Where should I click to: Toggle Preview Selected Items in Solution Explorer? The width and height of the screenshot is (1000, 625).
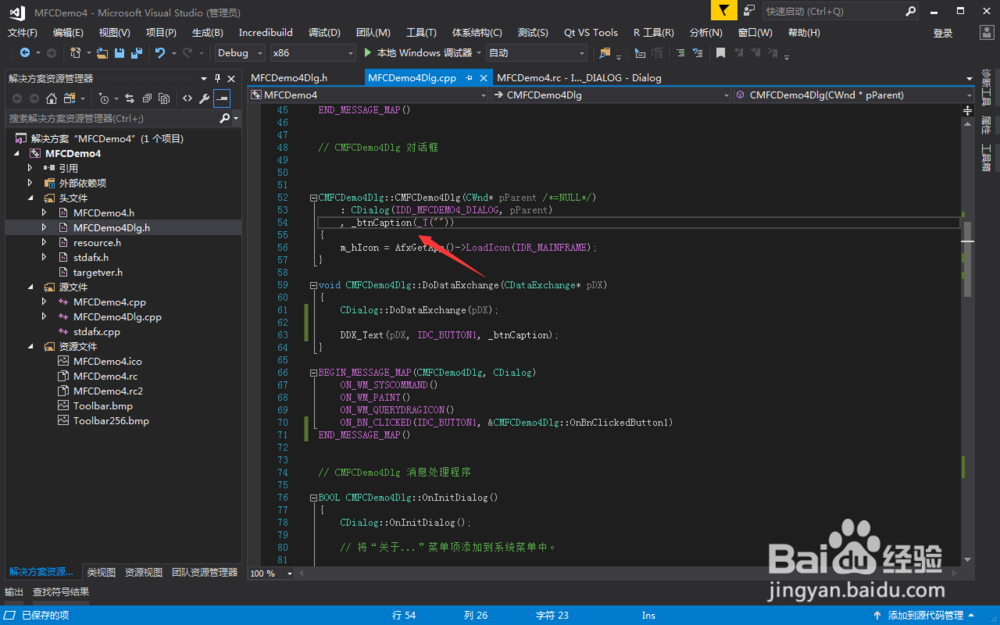tap(221, 98)
